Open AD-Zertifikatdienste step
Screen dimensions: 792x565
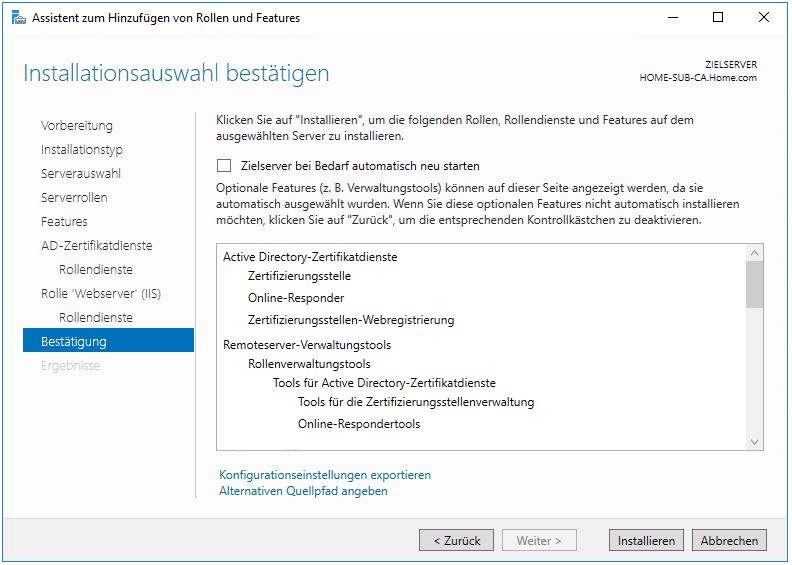coord(97,246)
